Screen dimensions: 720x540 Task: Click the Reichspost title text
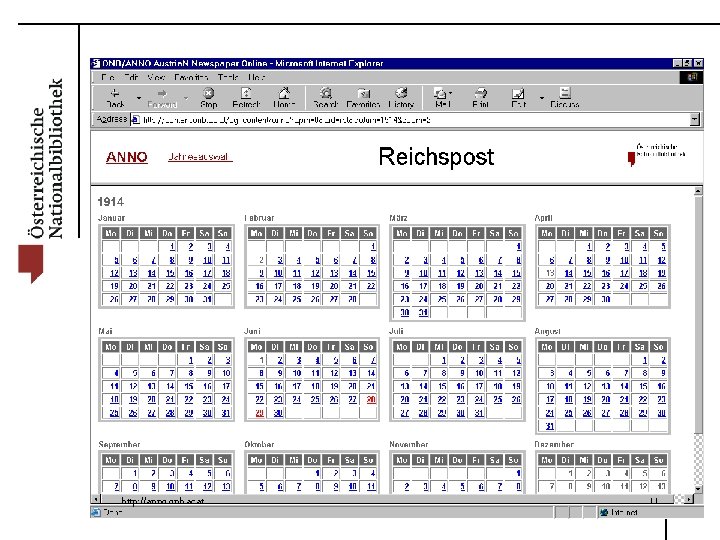point(436,157)
